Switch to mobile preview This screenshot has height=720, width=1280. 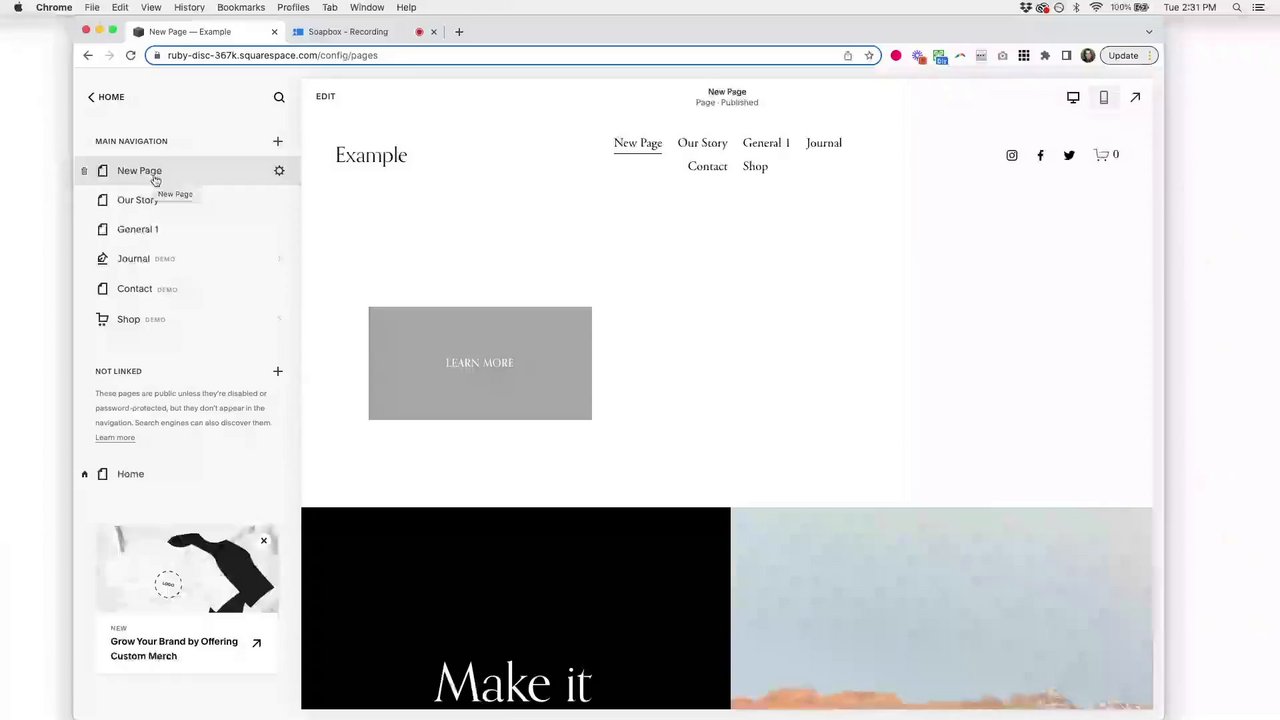point(1104,97)
